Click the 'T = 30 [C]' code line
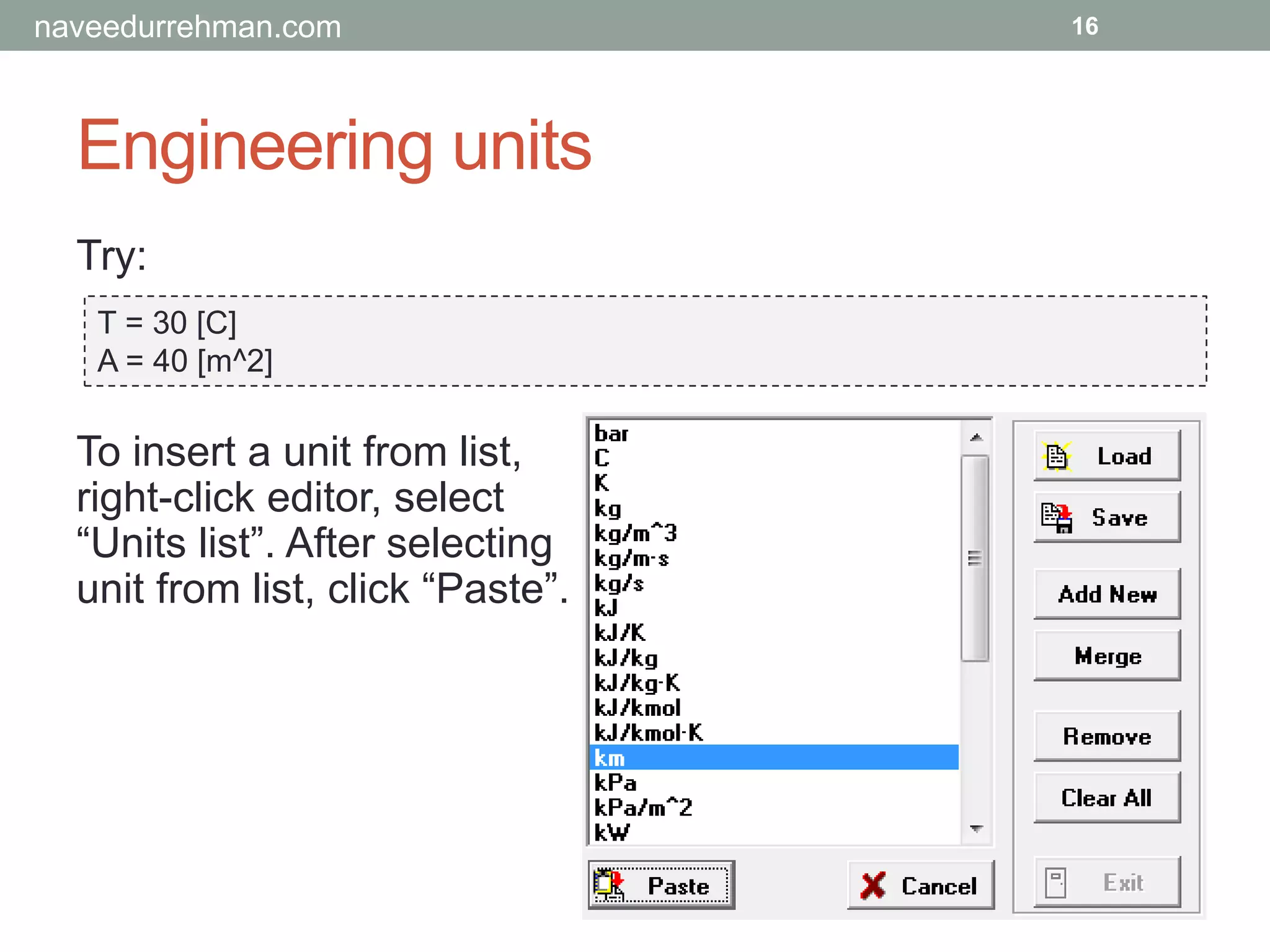The height and width of the screenshot is (952, 1270). tap(167, 323)
